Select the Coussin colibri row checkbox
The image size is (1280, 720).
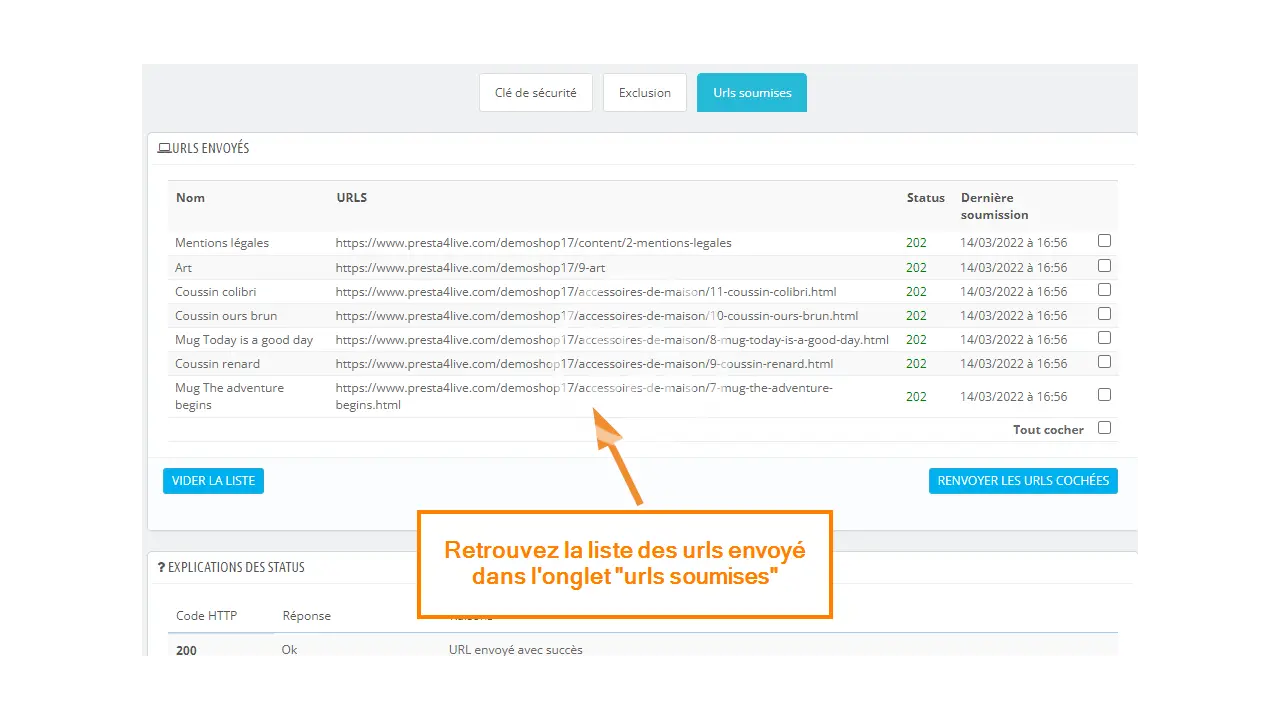coord(1104,290)
